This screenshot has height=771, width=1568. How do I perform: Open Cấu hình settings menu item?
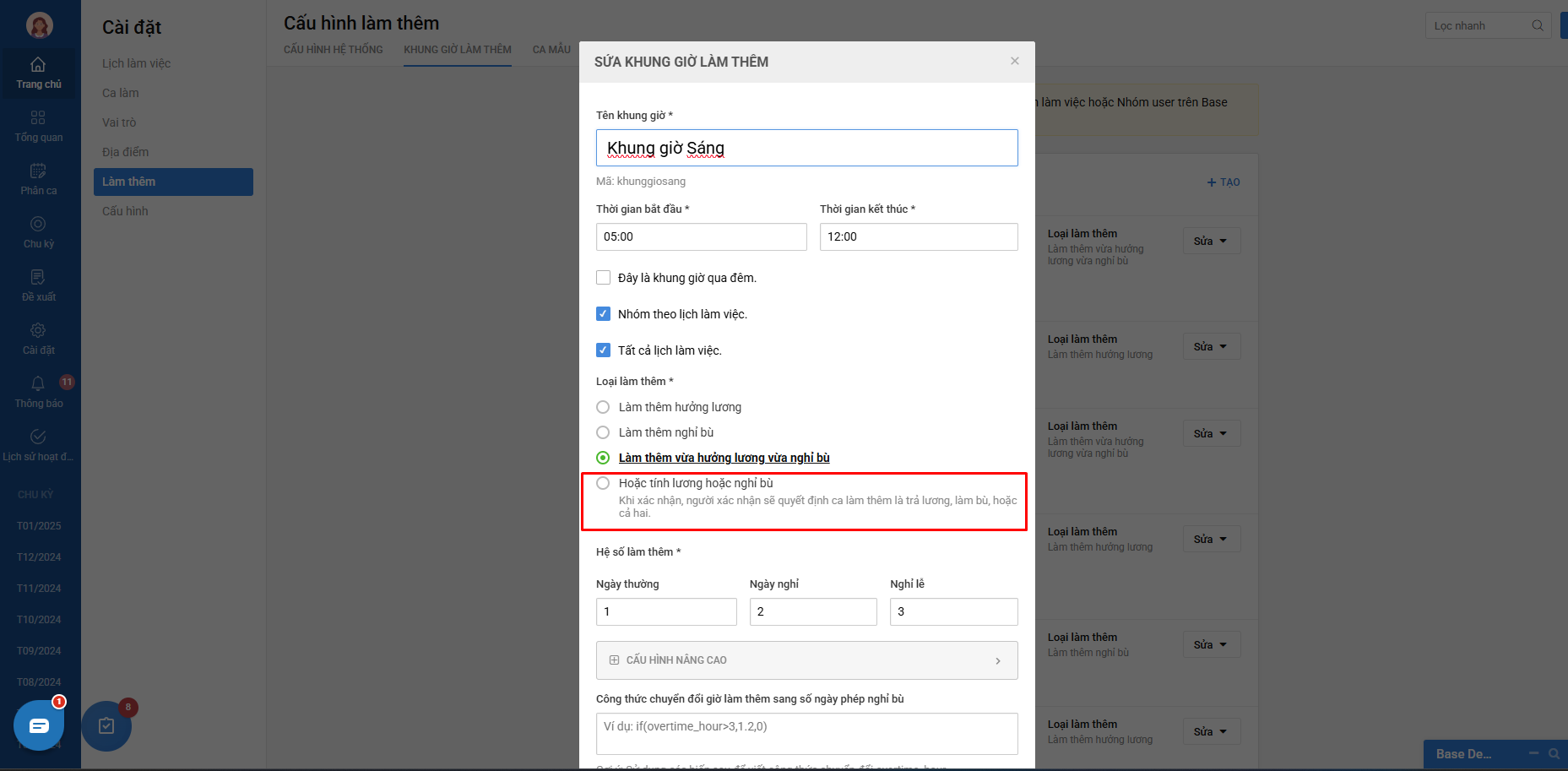pyautogui.click(x=125, y=211)
